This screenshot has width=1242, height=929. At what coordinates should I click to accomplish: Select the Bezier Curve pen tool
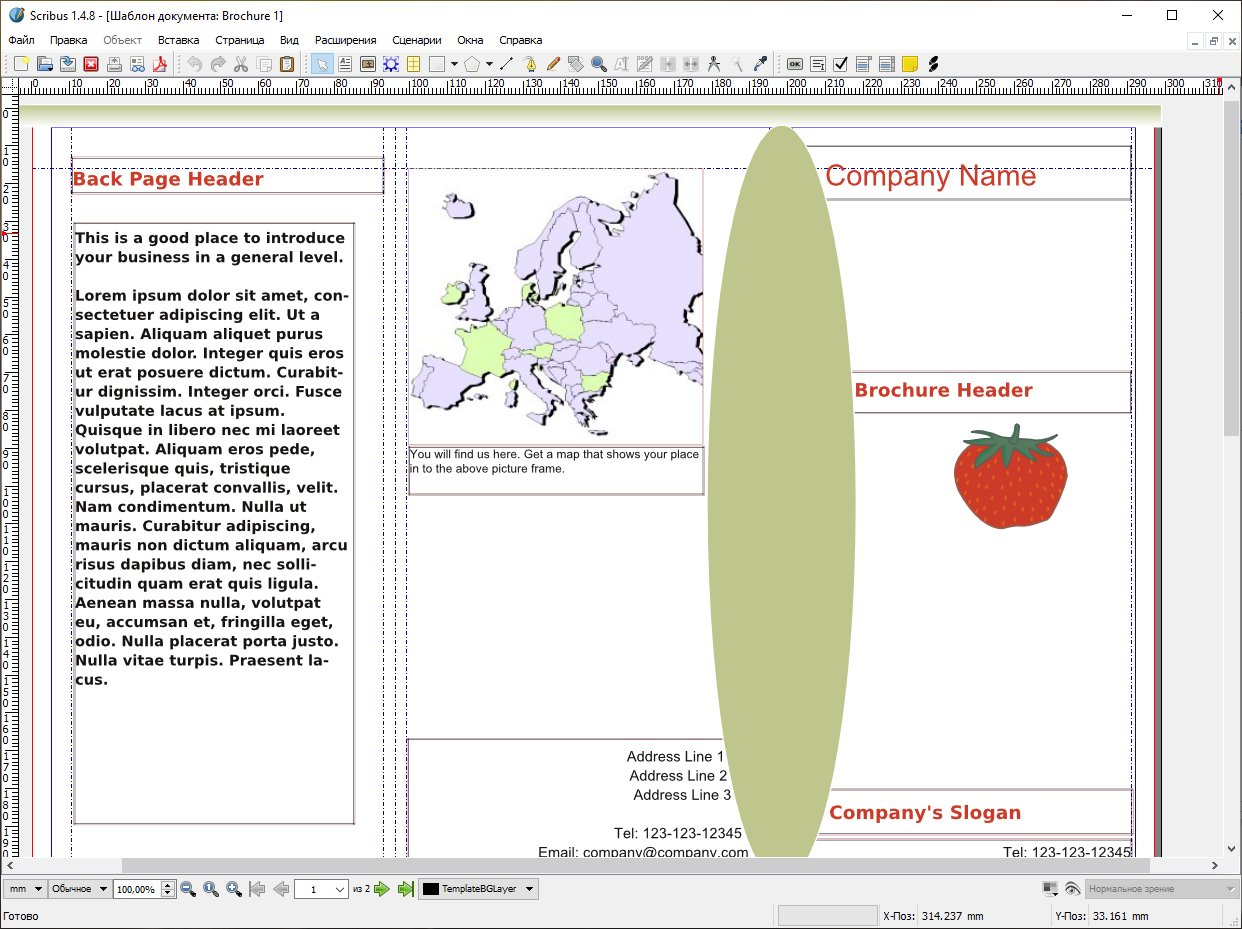pos(531,64)
